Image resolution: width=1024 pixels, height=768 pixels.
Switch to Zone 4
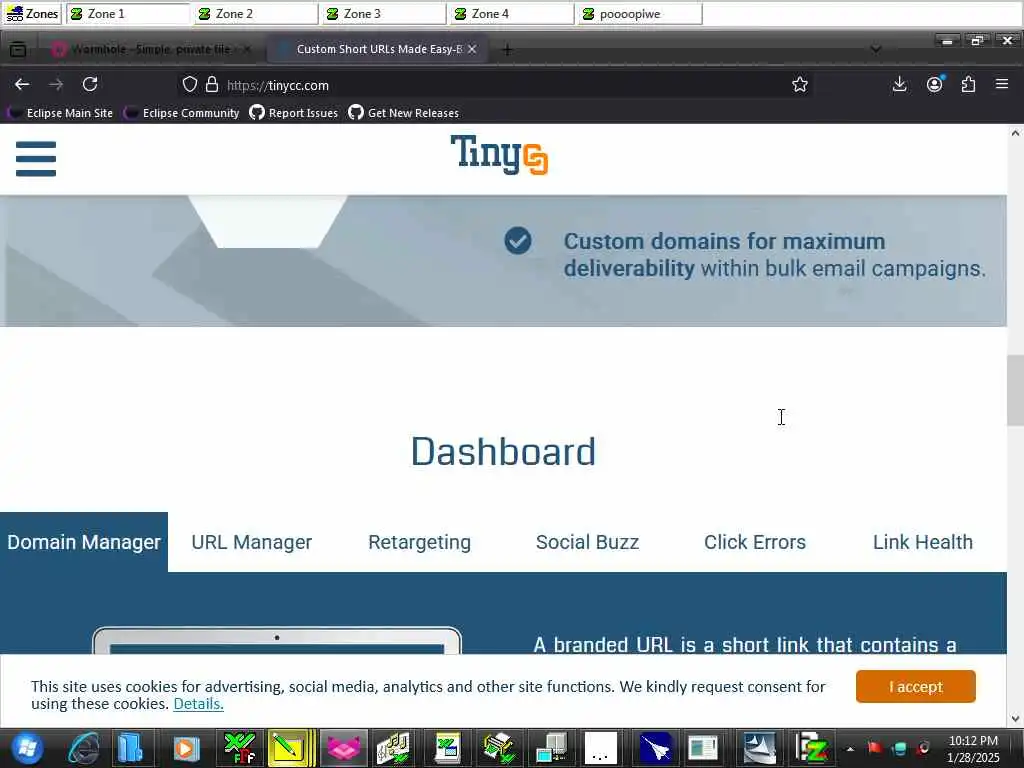pyautogui.click(x=512, y=14)
